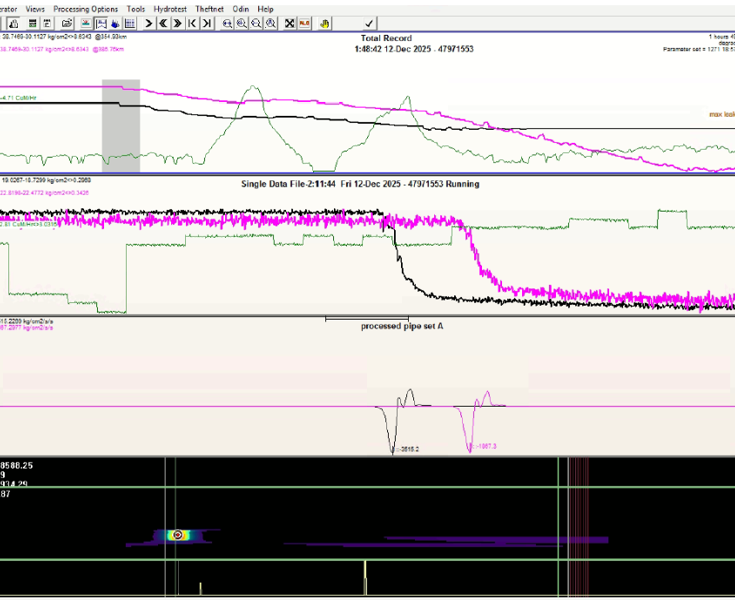735x600 pixels.
Task: Click the circular hotspot in the heatmap
Action: point(178,535)
